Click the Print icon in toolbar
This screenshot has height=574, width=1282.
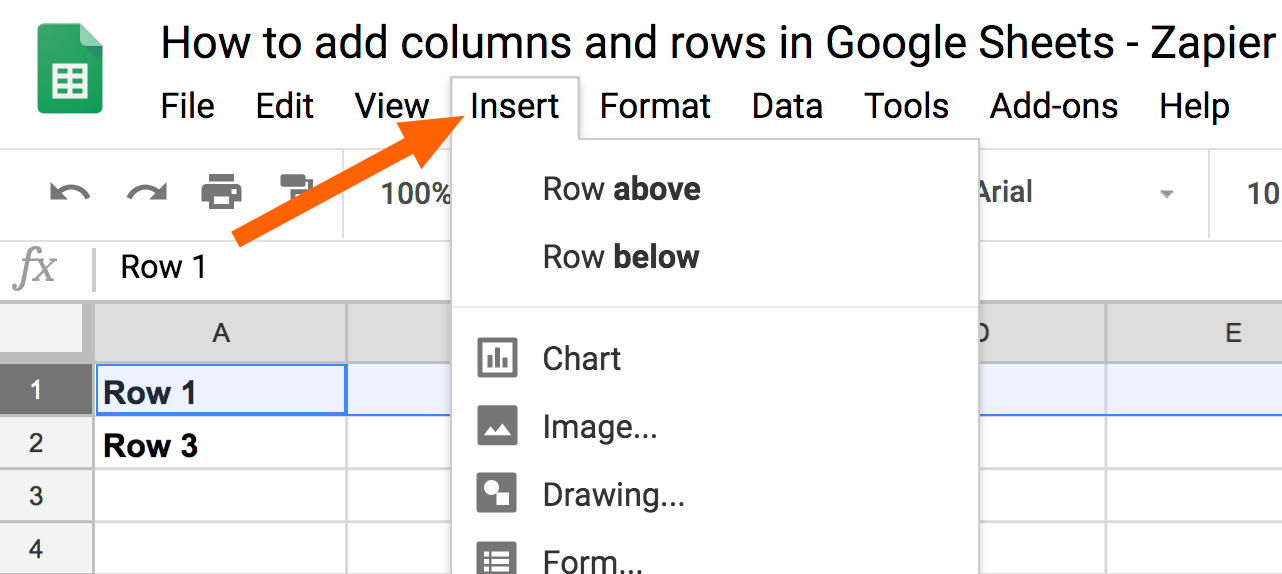[x=221, y=190]
